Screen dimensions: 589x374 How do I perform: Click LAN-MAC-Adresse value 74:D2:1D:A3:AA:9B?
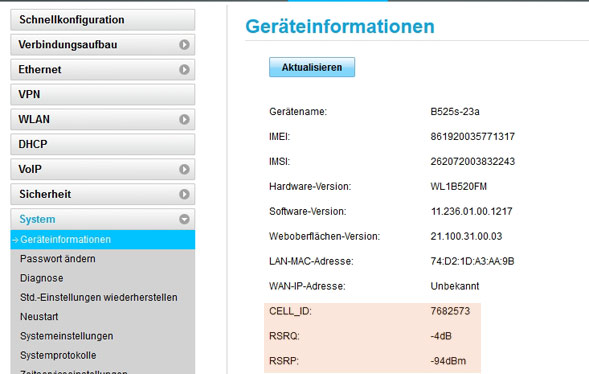point(472,261)
